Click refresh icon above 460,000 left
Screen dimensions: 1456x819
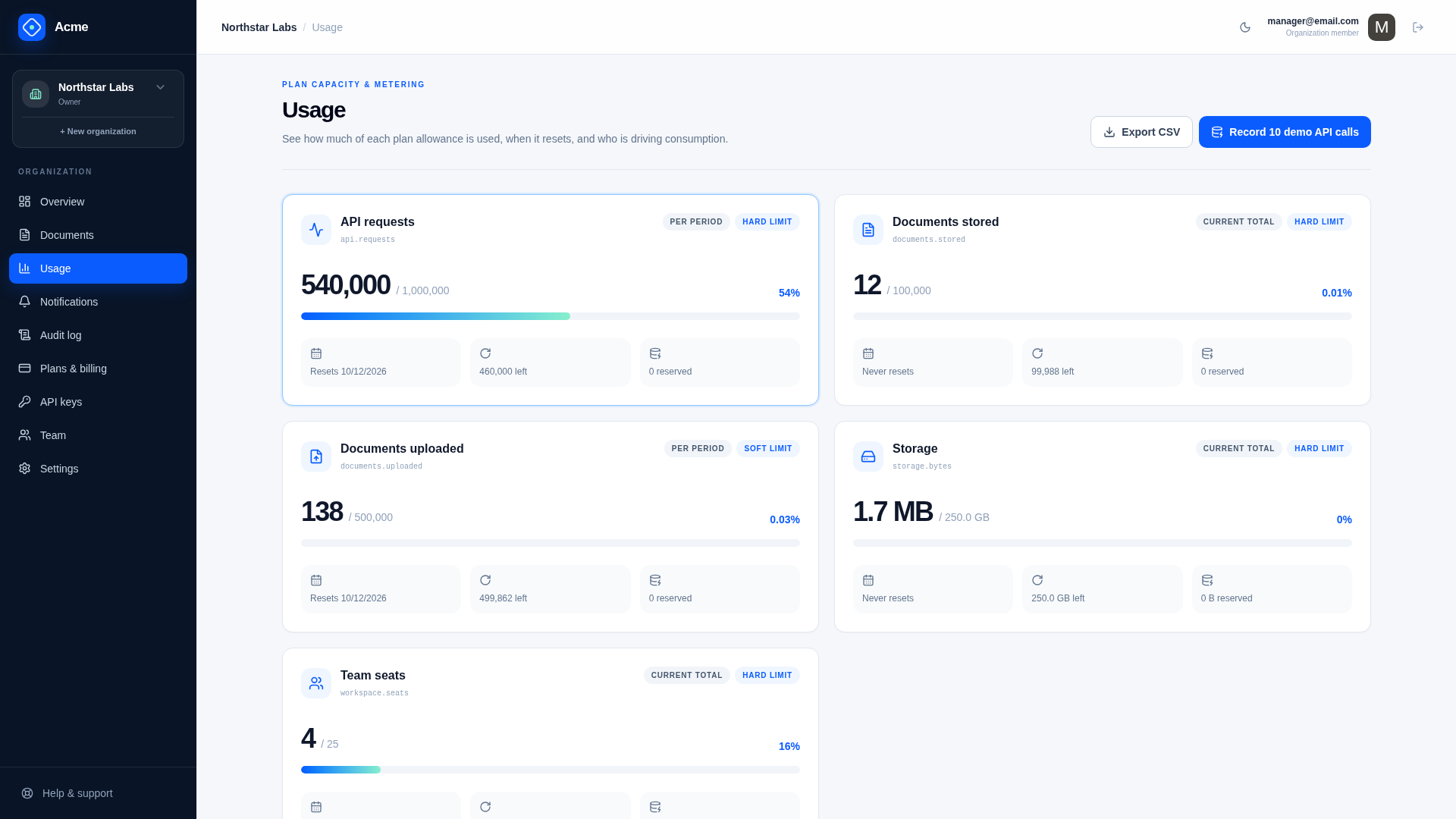point(485,353)
